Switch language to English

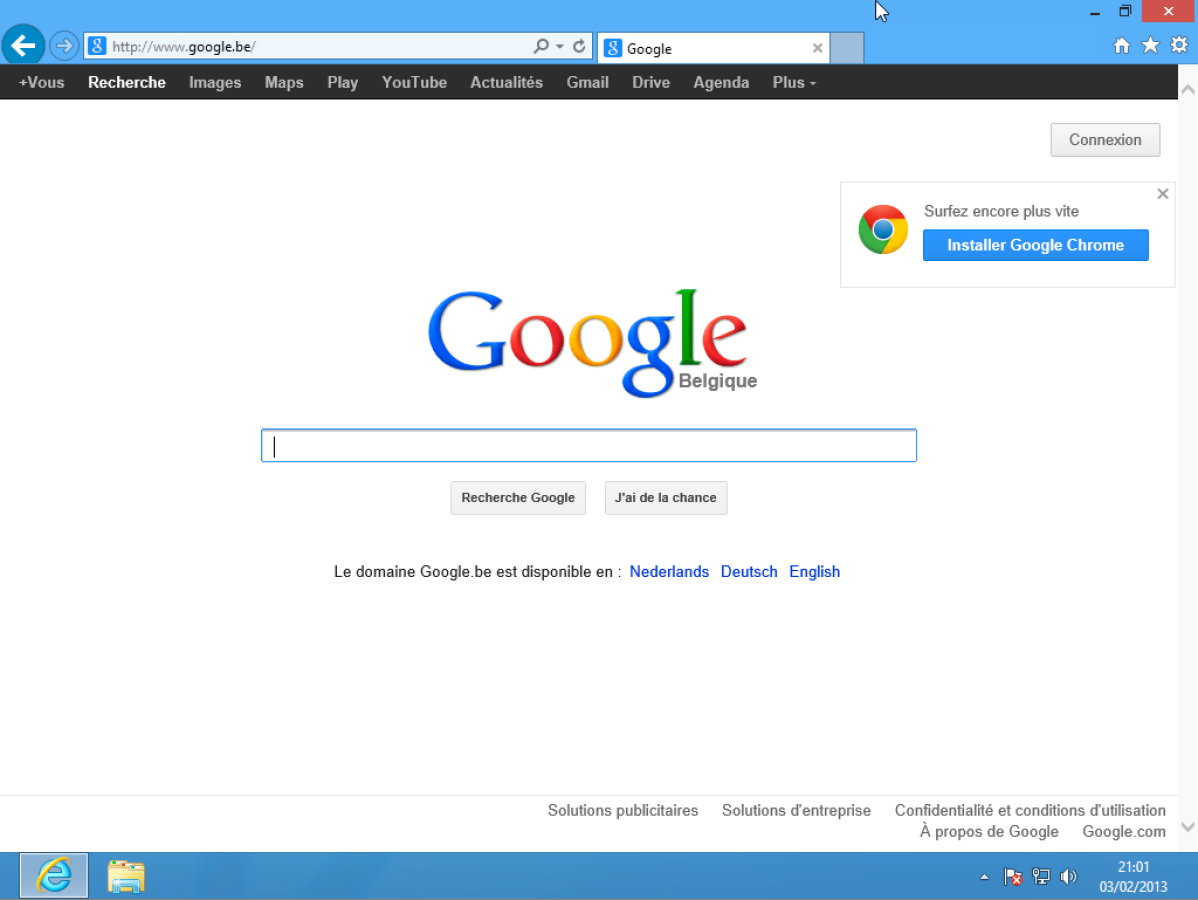tap(814, 572)
